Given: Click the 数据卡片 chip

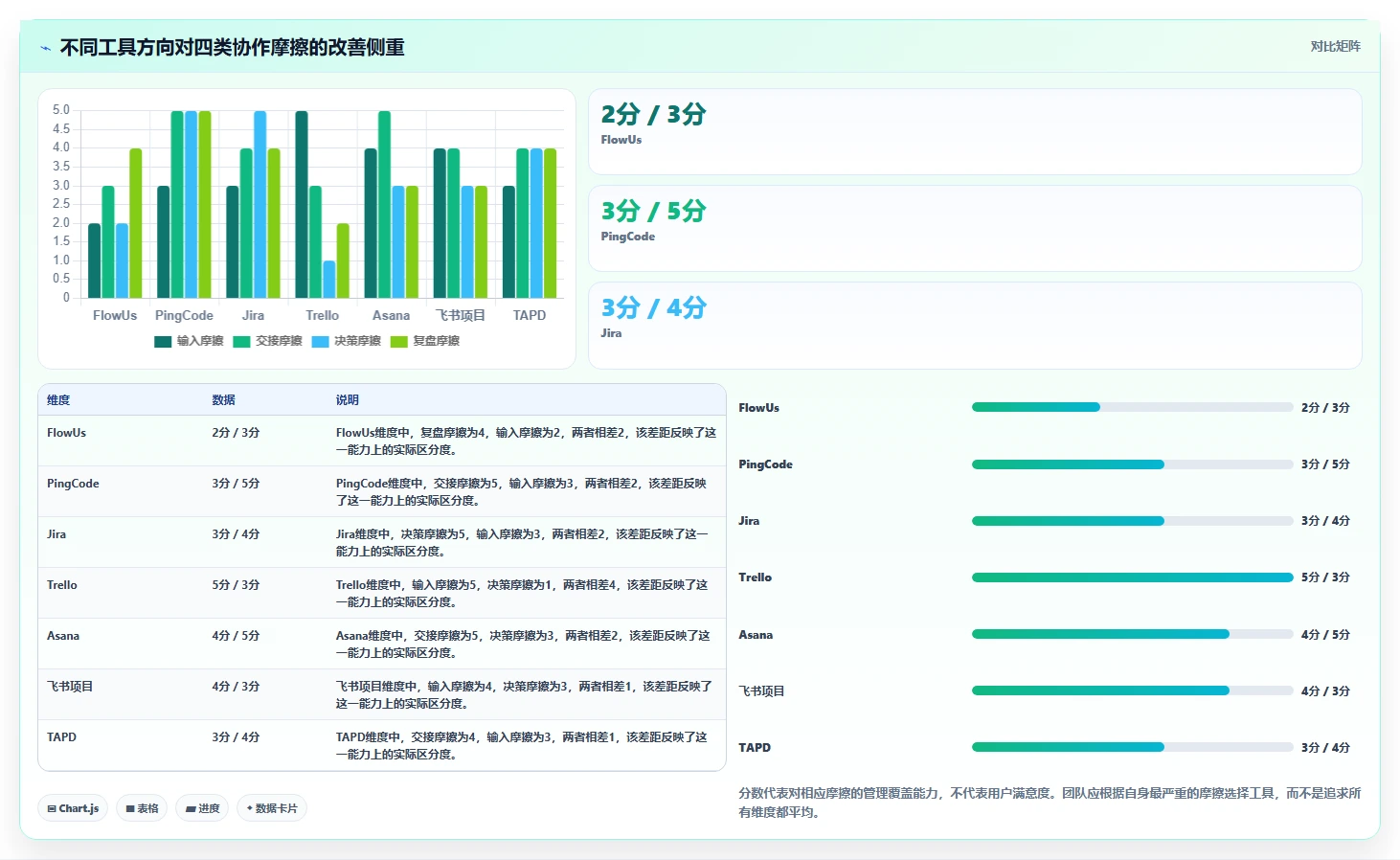Looking at the screenshot, I should 272,808.
